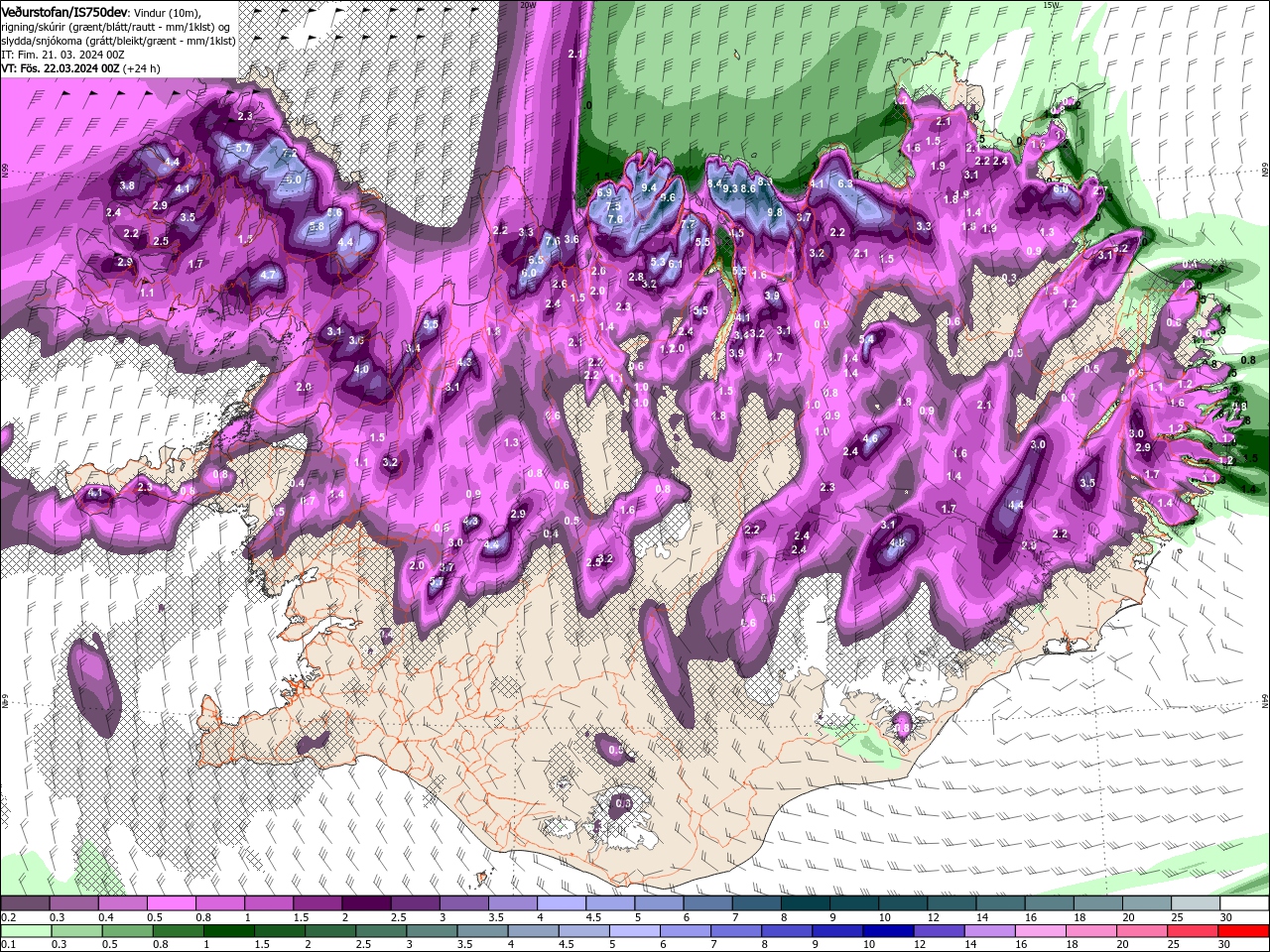Click the 15W longitude label on the top edge
Viewport: 1270px width, 952px height.
click(x=1051, y=5)
